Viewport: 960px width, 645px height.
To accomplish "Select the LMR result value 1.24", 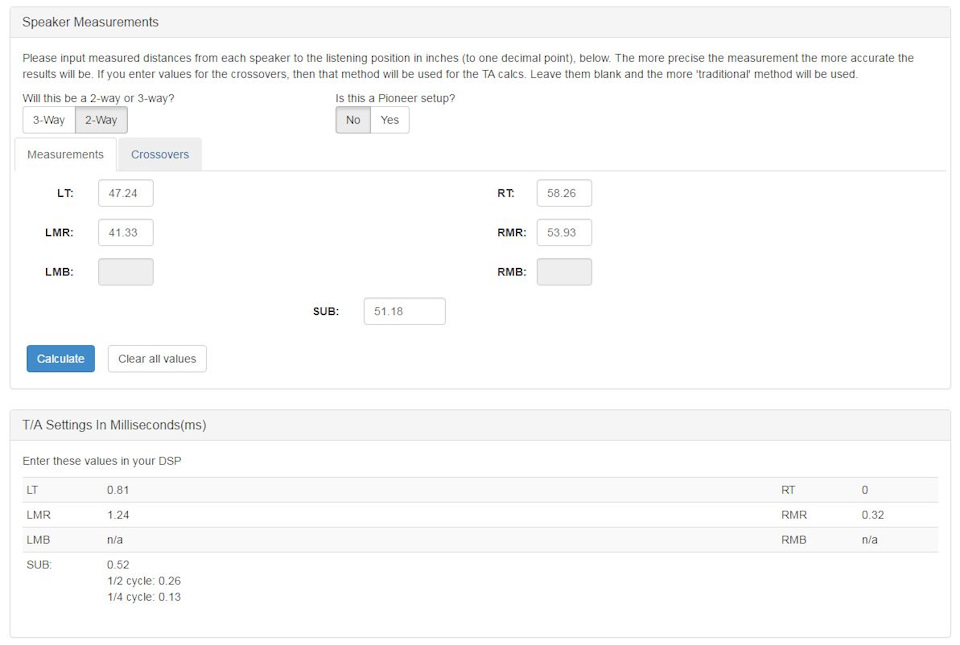I will [118, 515].
